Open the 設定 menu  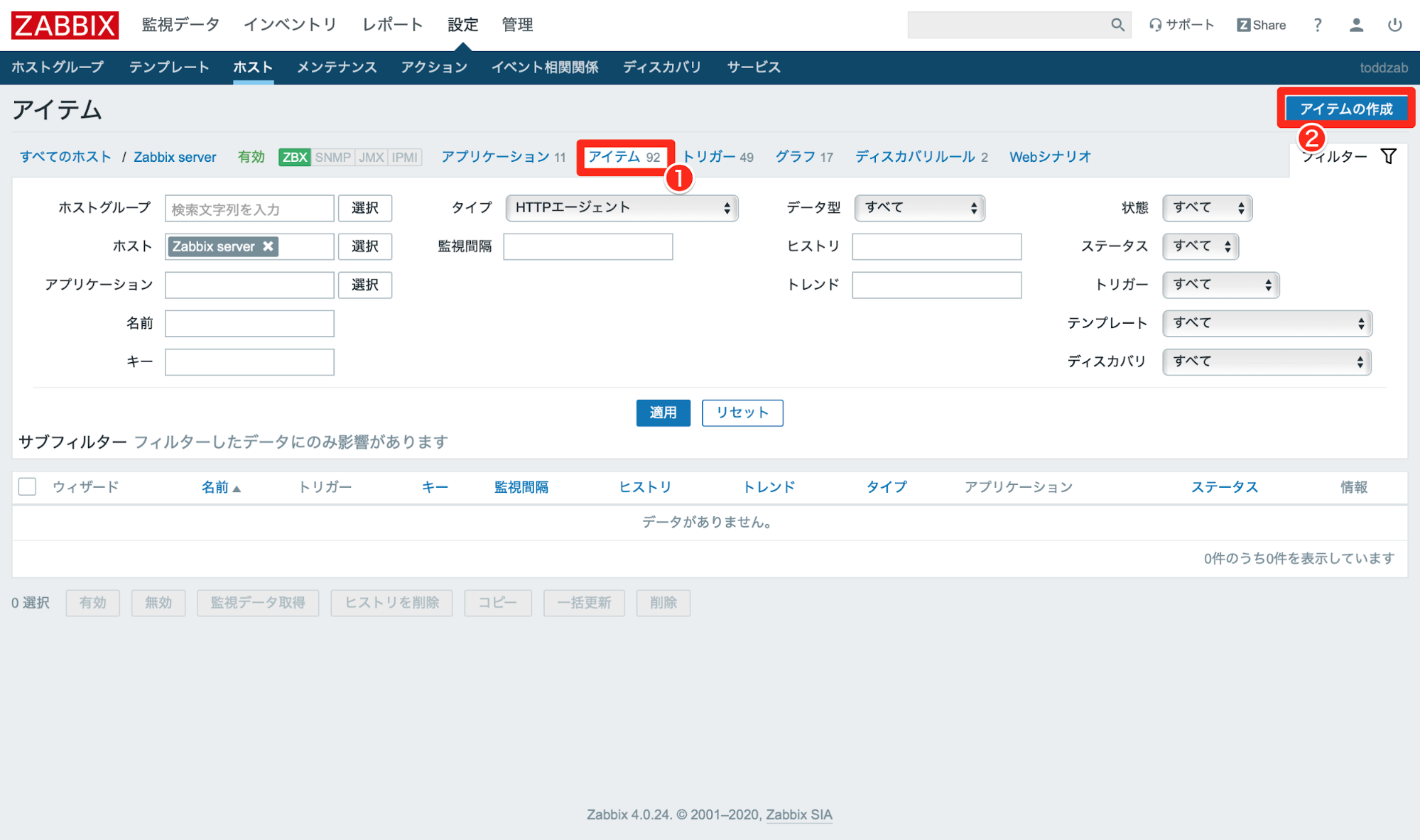463,25
